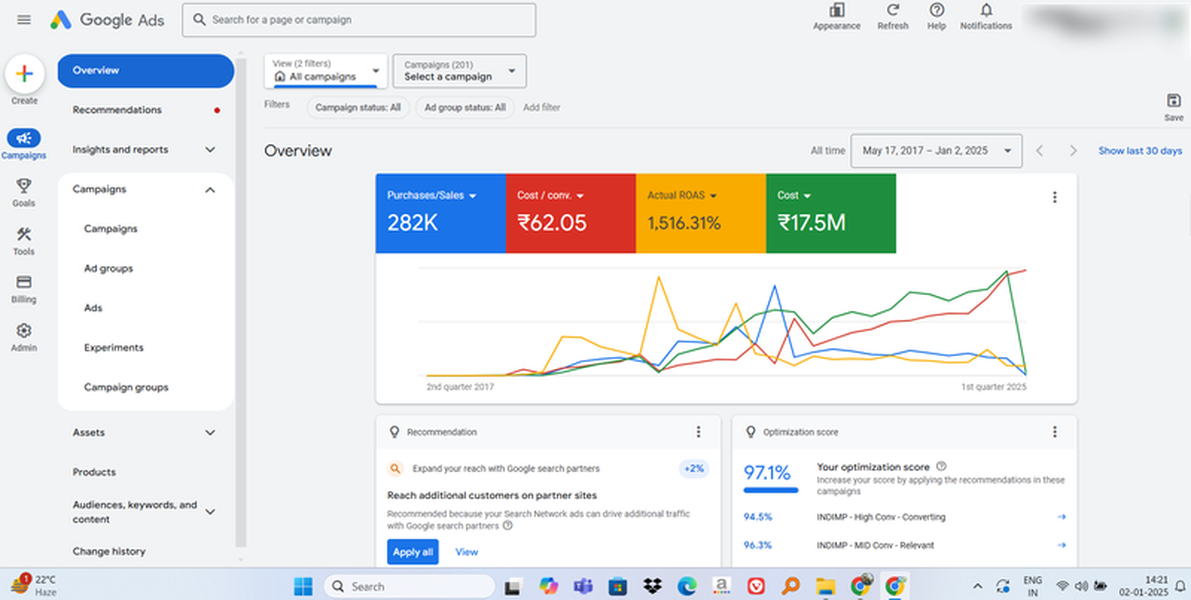This screenshot has width=1191, height=600.
Task: Open Admin gear icon in sidebar
Action: (x=24, y=331)
